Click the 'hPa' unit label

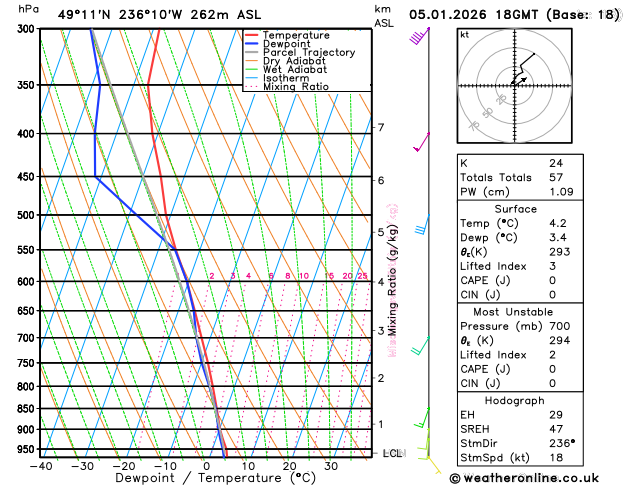[x=28, y=9]
